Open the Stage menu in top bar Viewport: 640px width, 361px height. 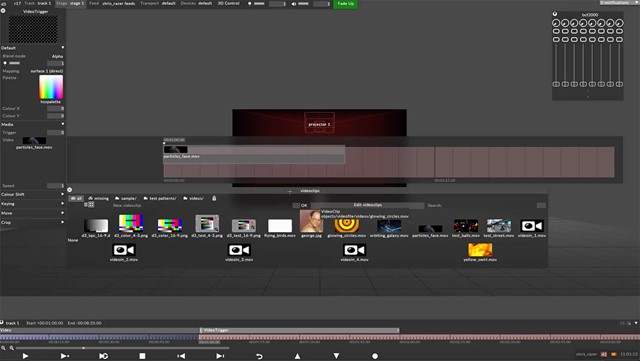[x=70, y=3]
